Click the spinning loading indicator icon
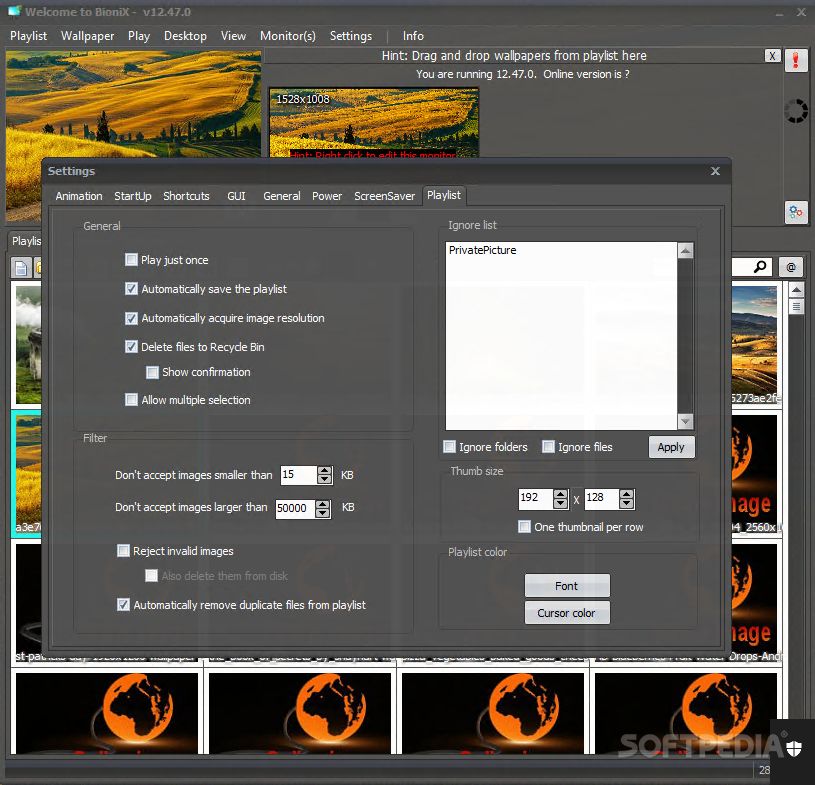 [x=796, y=111]
